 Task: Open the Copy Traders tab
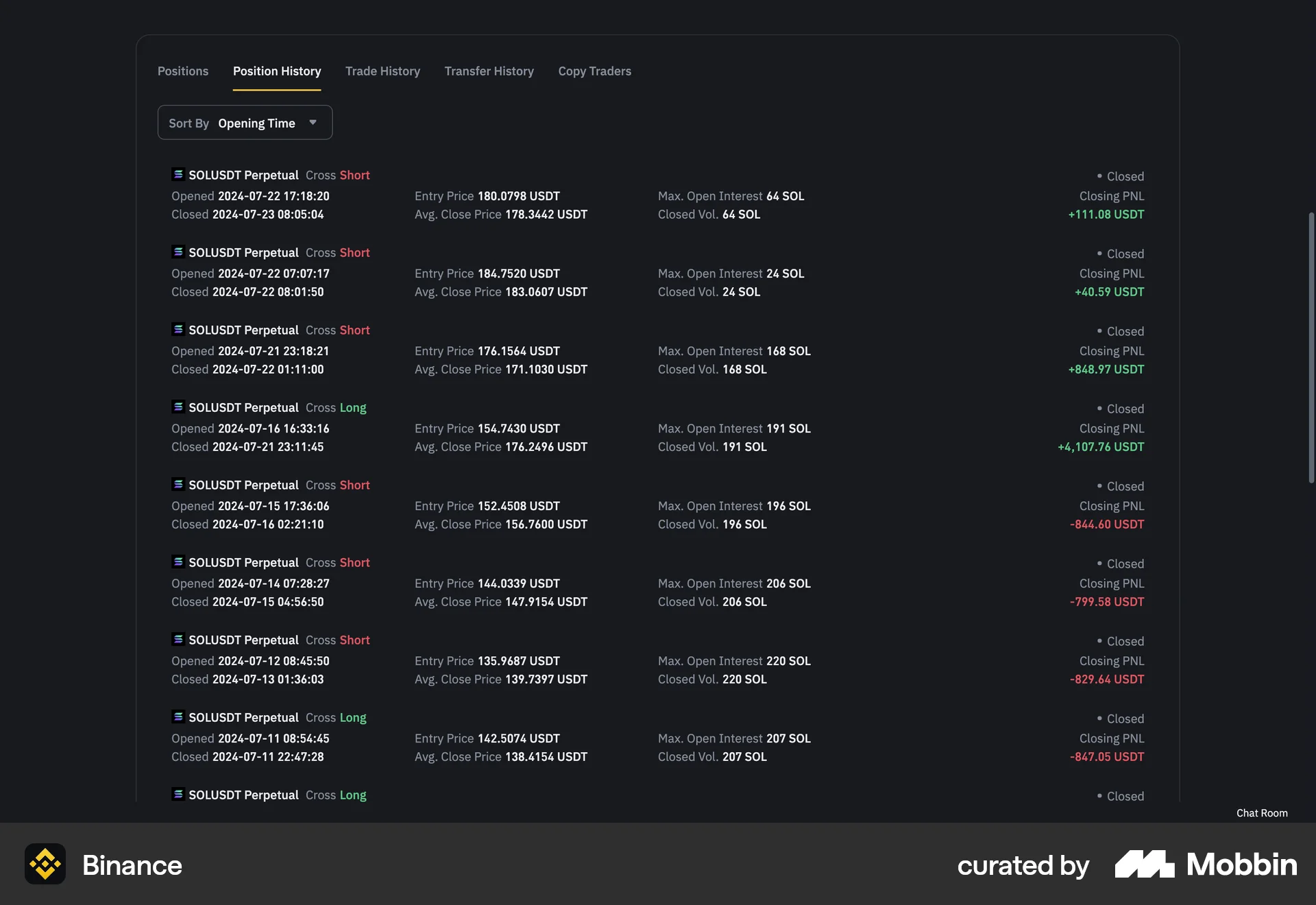coord(594,71)
